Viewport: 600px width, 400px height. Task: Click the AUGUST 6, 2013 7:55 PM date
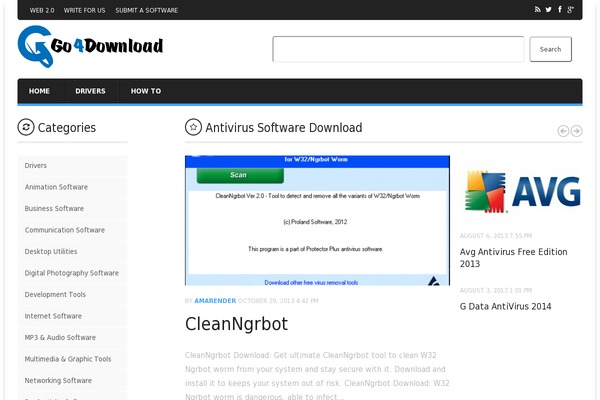(x=496, y=236)
